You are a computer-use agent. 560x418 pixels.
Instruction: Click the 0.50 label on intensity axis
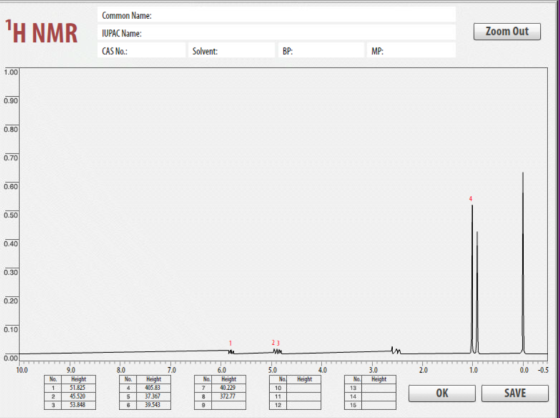pos(11,215)
